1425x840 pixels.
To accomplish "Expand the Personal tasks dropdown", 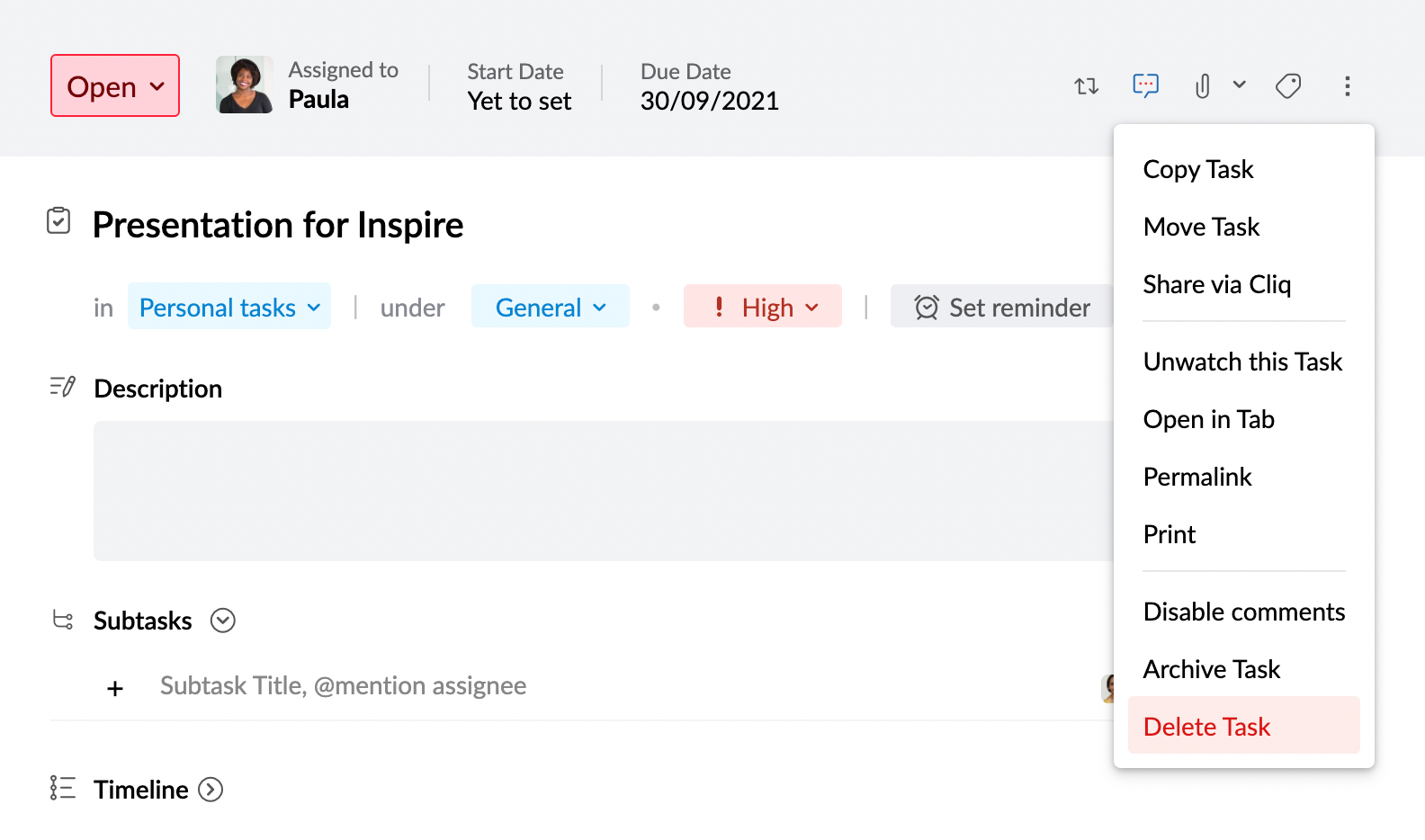I will 229,308.
